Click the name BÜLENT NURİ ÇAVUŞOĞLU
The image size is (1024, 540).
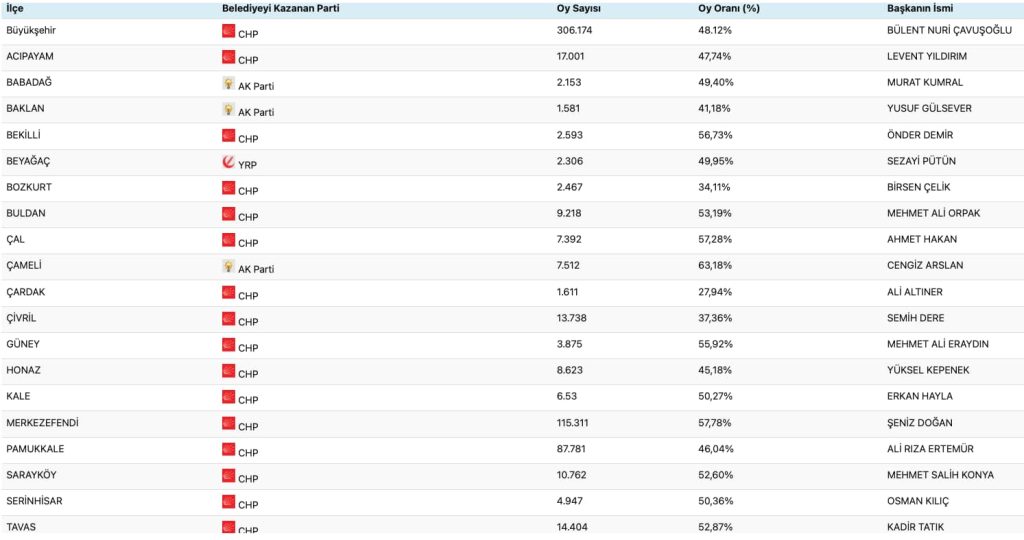pyautogui.click(x=943, y=30)
